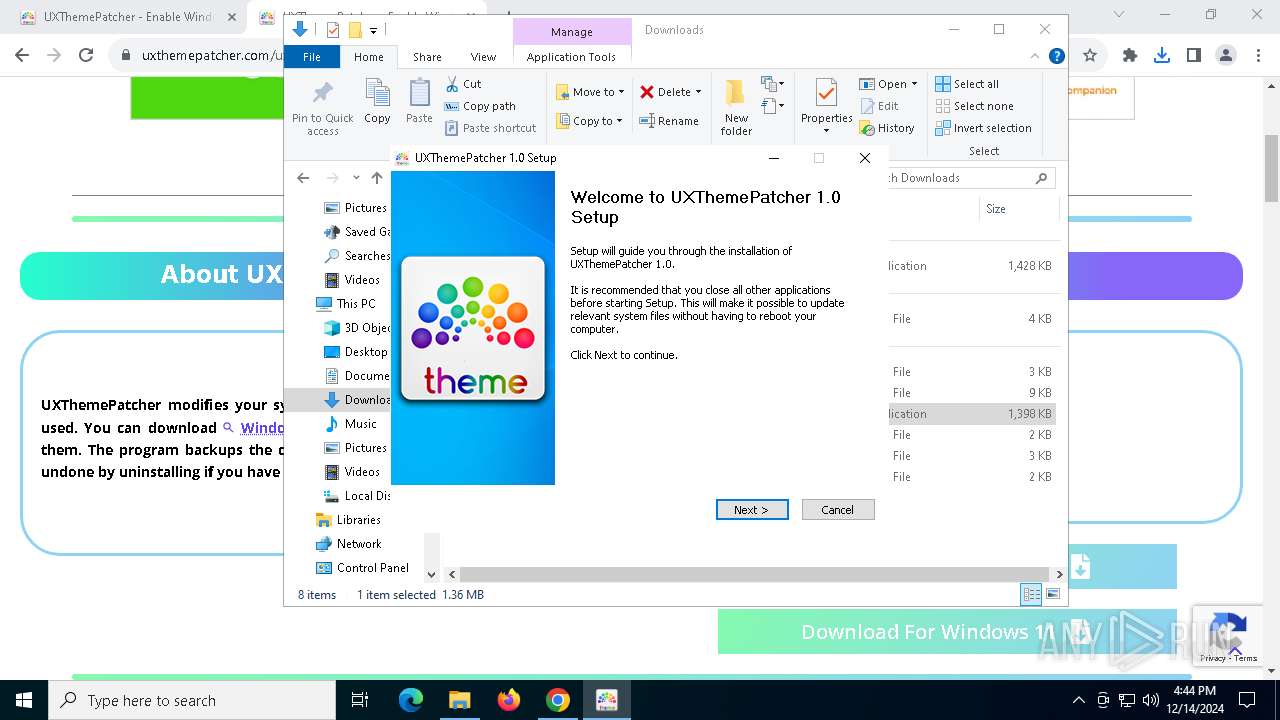Open Chrome extensions puzzle icon
The image size is (1280, 720).
point(1130,56)
